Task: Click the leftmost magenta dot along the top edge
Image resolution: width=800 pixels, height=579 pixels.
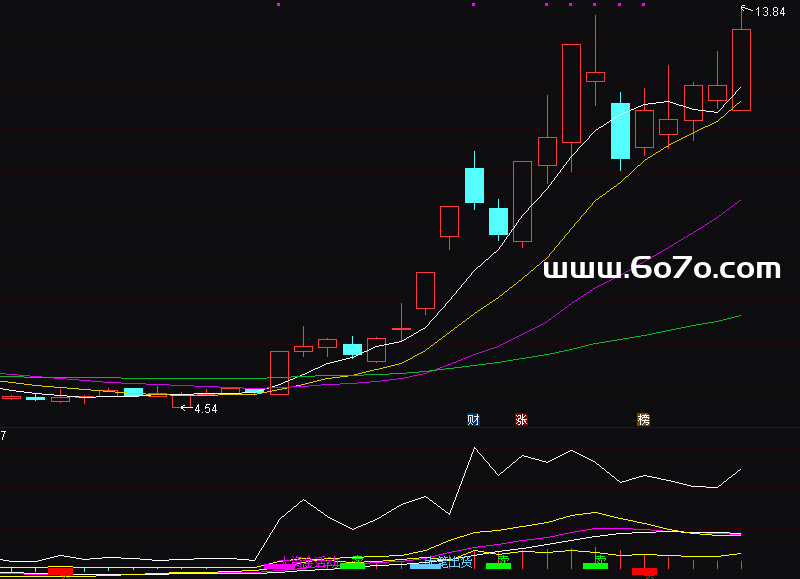Action: point(278,4)
